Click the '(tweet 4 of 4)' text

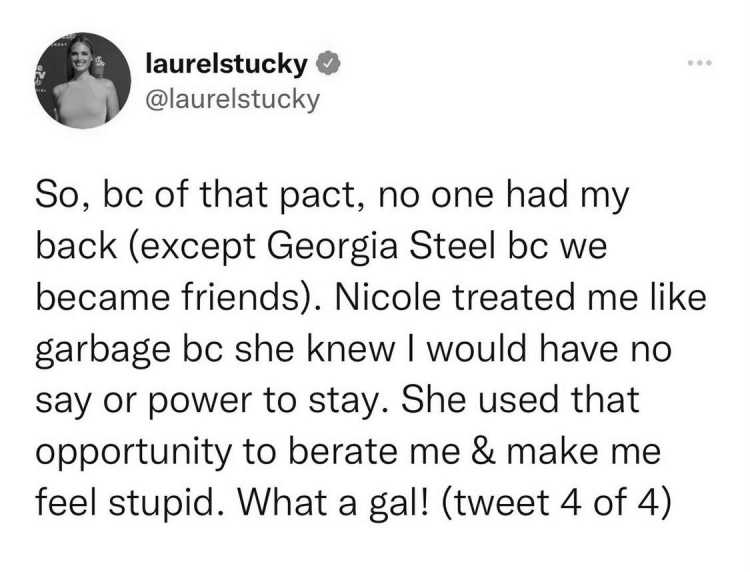tap(556, 503)
